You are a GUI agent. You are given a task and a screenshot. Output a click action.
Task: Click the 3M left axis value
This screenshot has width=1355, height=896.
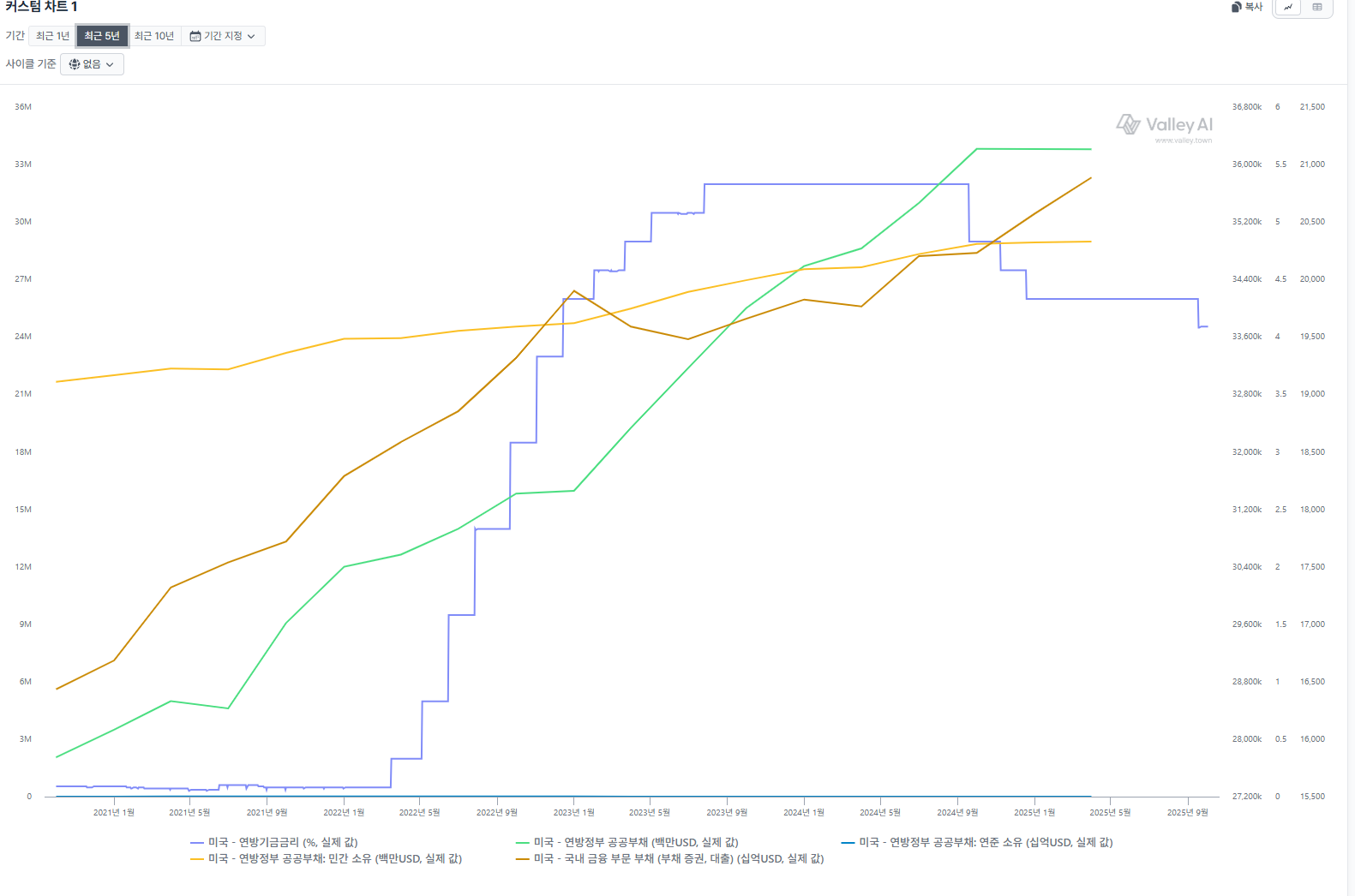(x=26, y=739)
